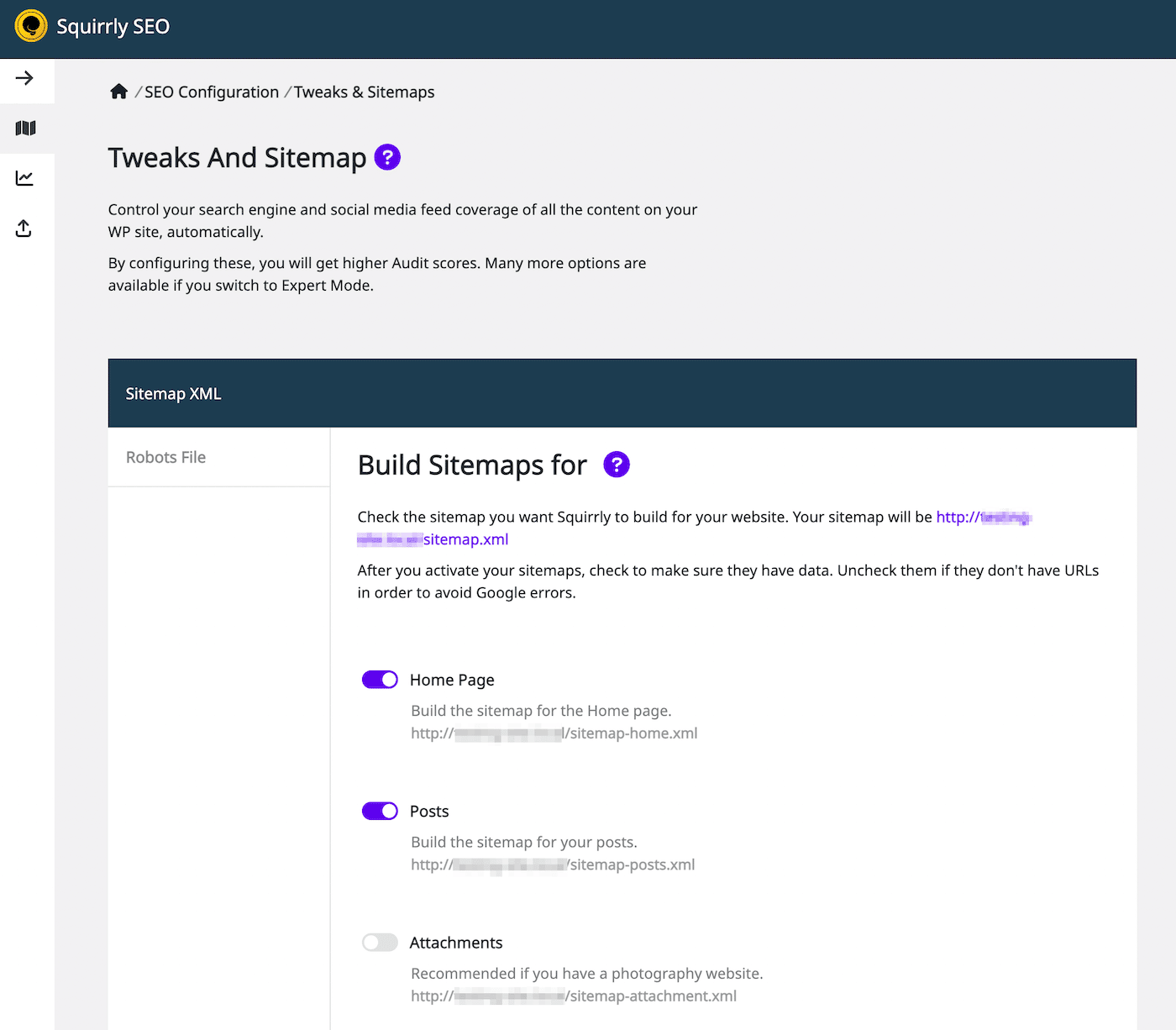
Task: Disable the Posts sitemap toggle
Action: [379, 811]
